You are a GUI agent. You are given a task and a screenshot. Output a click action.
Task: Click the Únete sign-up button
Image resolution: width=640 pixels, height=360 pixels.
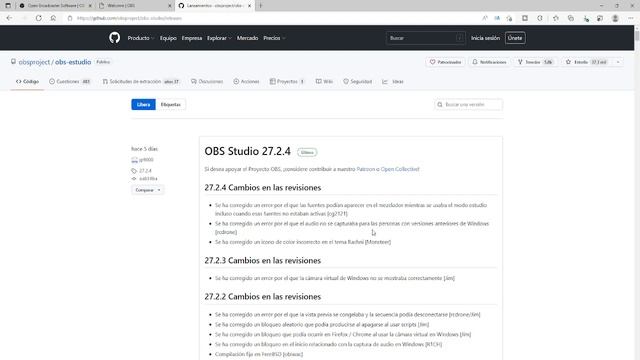tap(515, 38)
